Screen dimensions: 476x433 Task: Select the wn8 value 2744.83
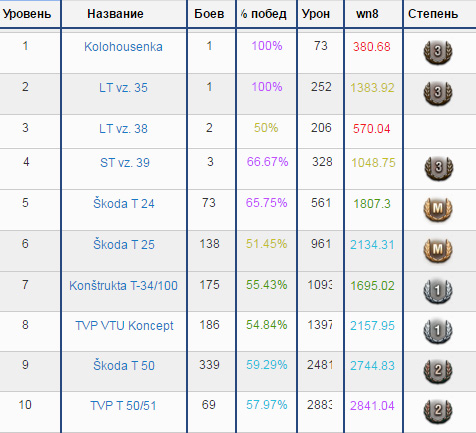pyautogui.click(x=372, y=365)
